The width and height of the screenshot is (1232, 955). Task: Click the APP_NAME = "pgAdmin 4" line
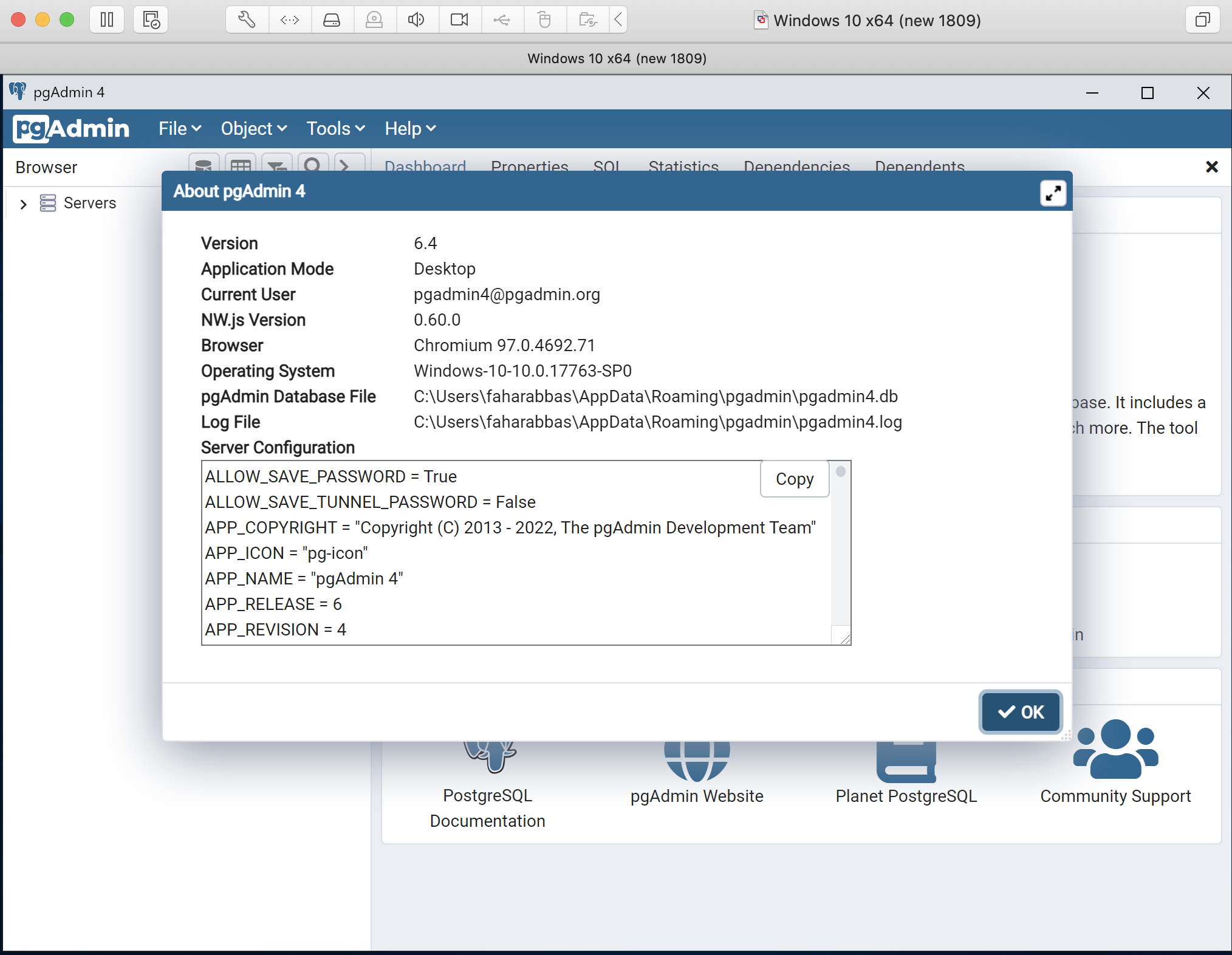(x=304, y=578)
